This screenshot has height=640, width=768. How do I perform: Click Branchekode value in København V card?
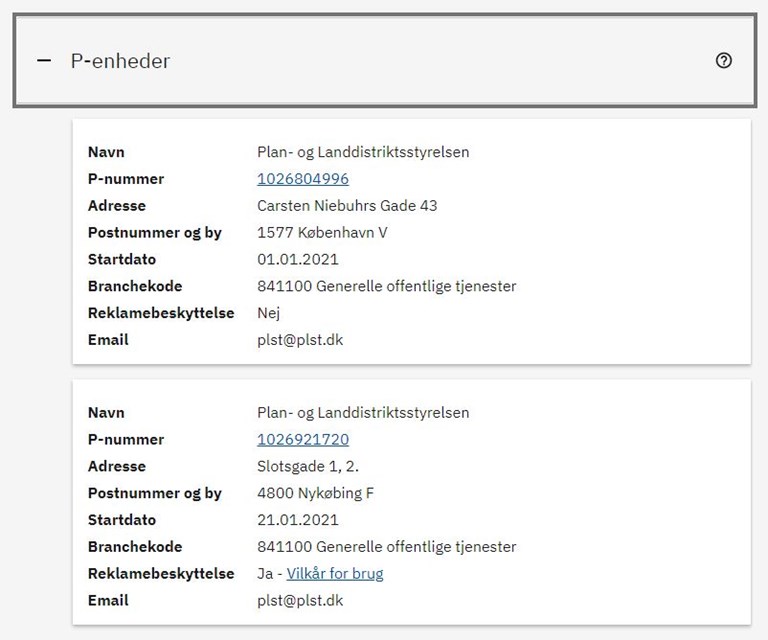tap(386, 286)
